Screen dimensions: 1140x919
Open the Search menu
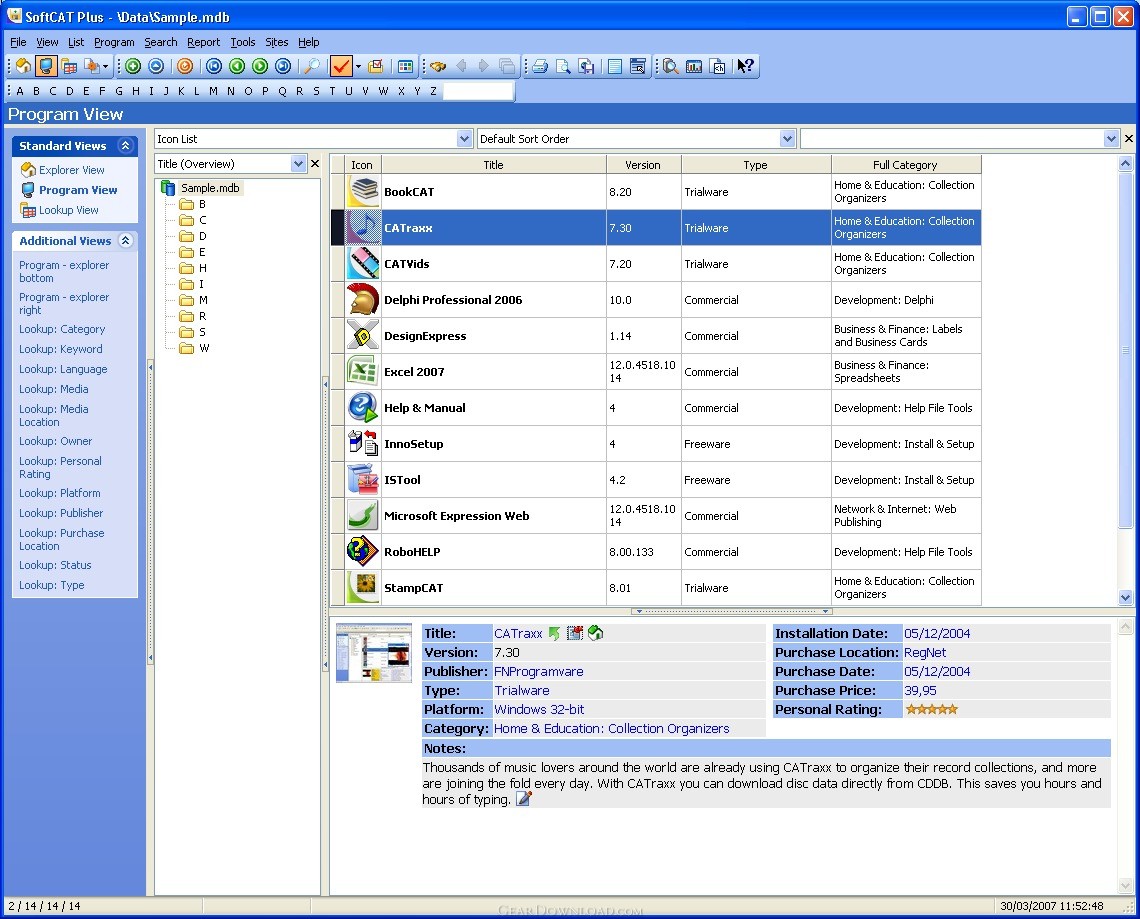tap(161, 42)
